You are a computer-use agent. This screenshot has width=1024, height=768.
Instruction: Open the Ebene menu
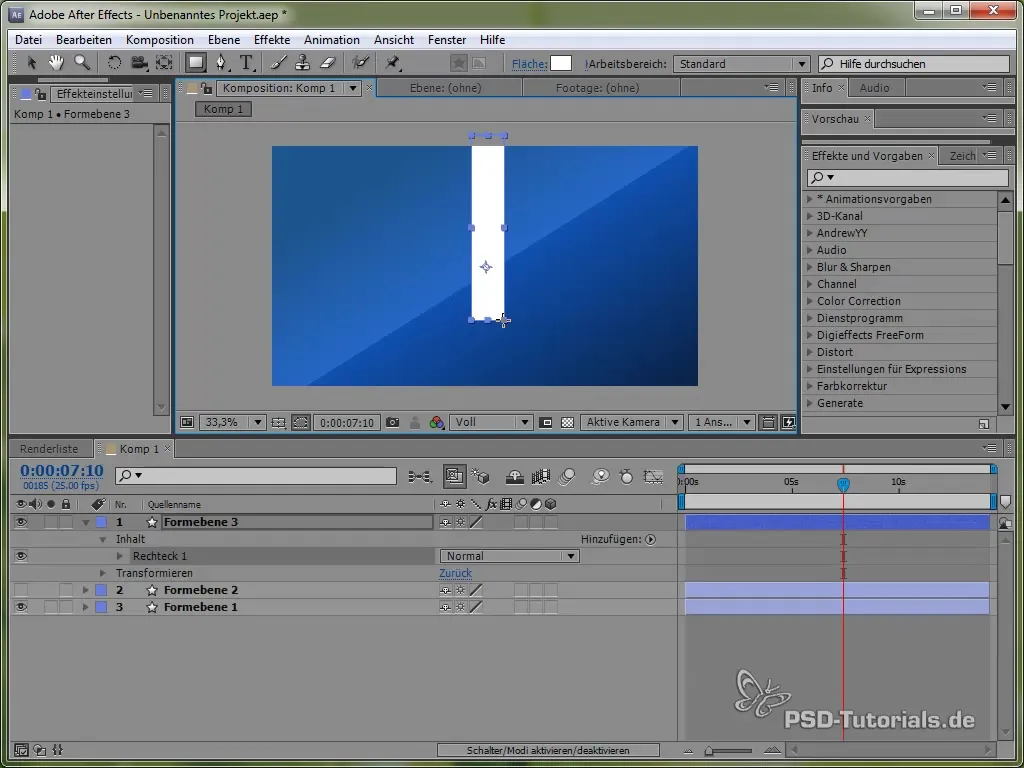tap(224, 40)
